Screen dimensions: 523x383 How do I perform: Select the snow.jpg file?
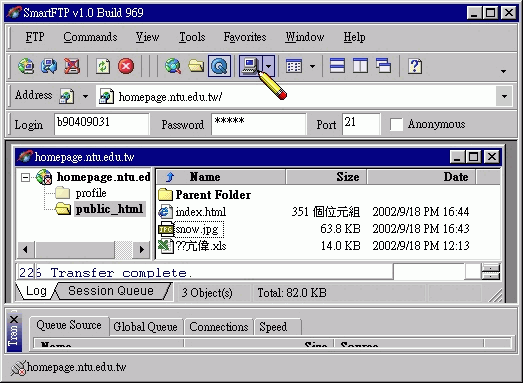click(197, 229)
